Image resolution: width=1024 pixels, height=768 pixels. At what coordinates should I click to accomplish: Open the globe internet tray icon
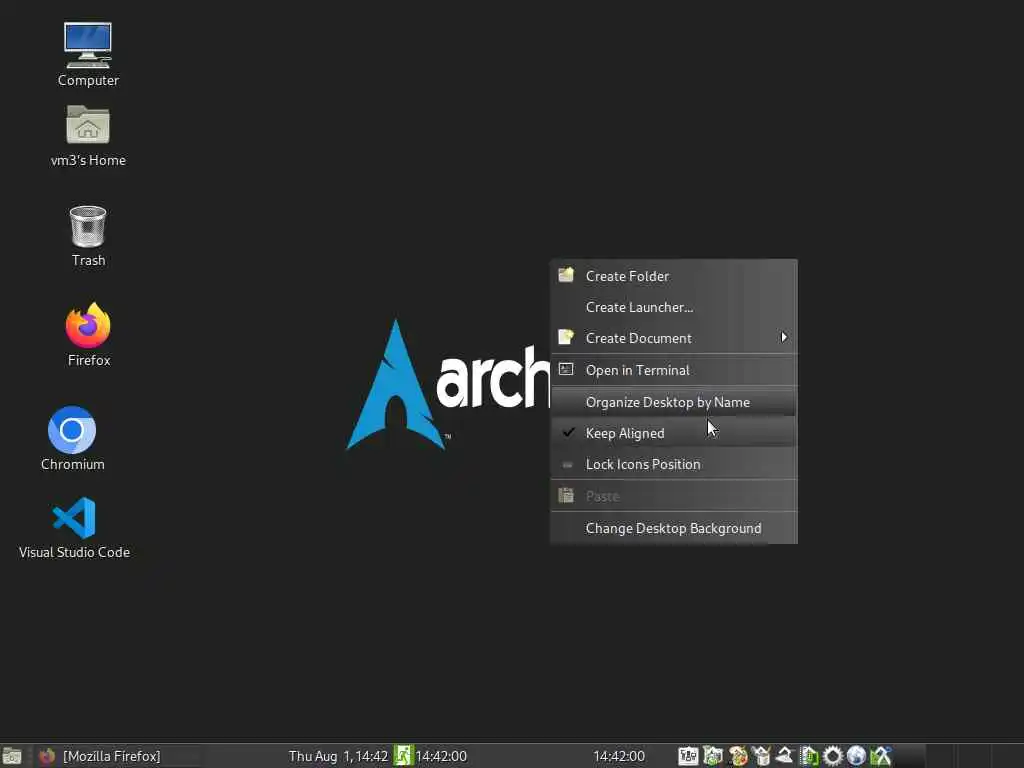856,756
